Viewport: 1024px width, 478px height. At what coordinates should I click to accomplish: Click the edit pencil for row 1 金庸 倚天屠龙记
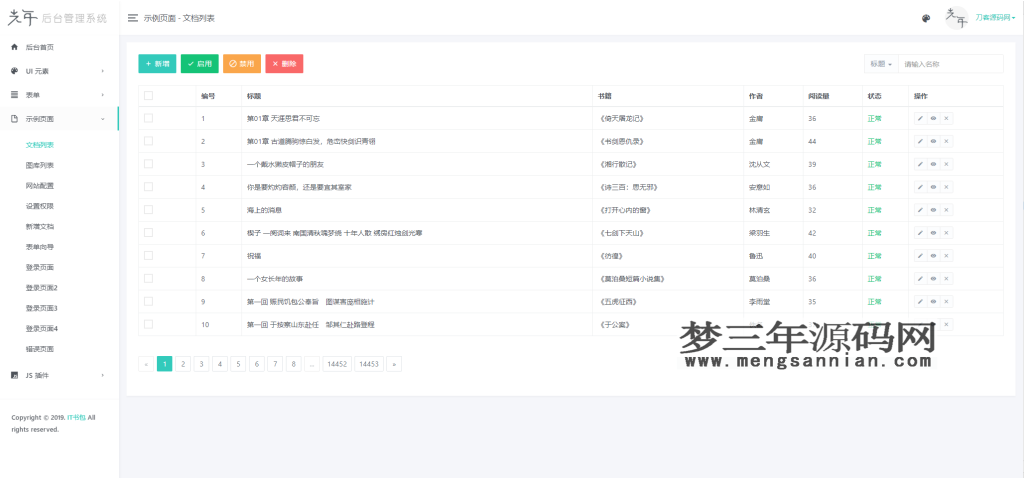tap(920, 118)
